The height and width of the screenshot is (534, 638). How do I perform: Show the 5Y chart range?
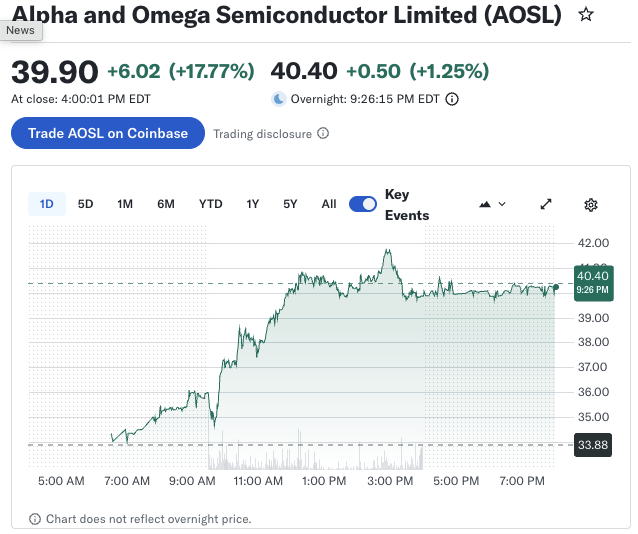click(290, 204)
